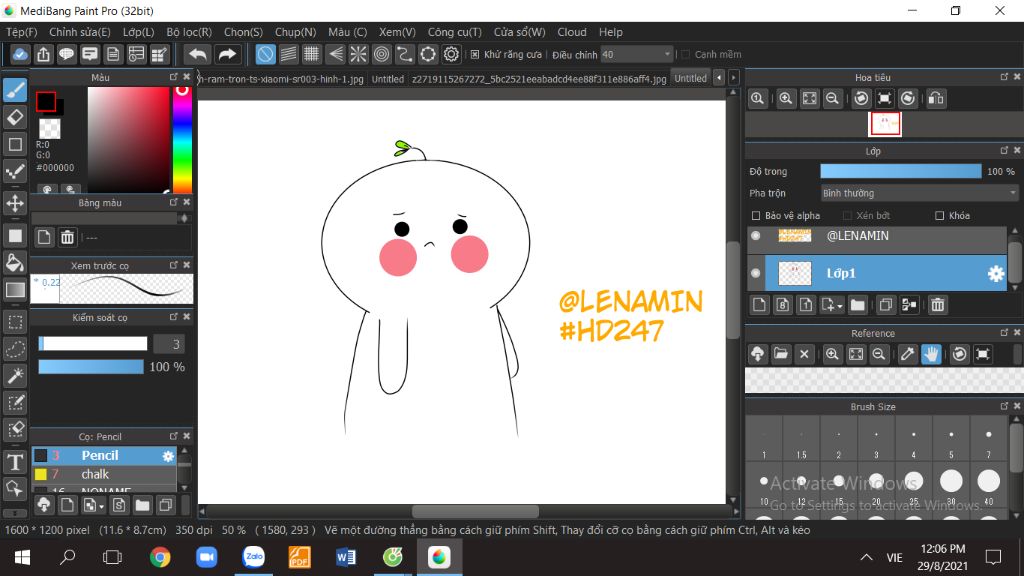Select the Eraser tool
Viewport: 1024px width, 576px height.
click(15, 118)
